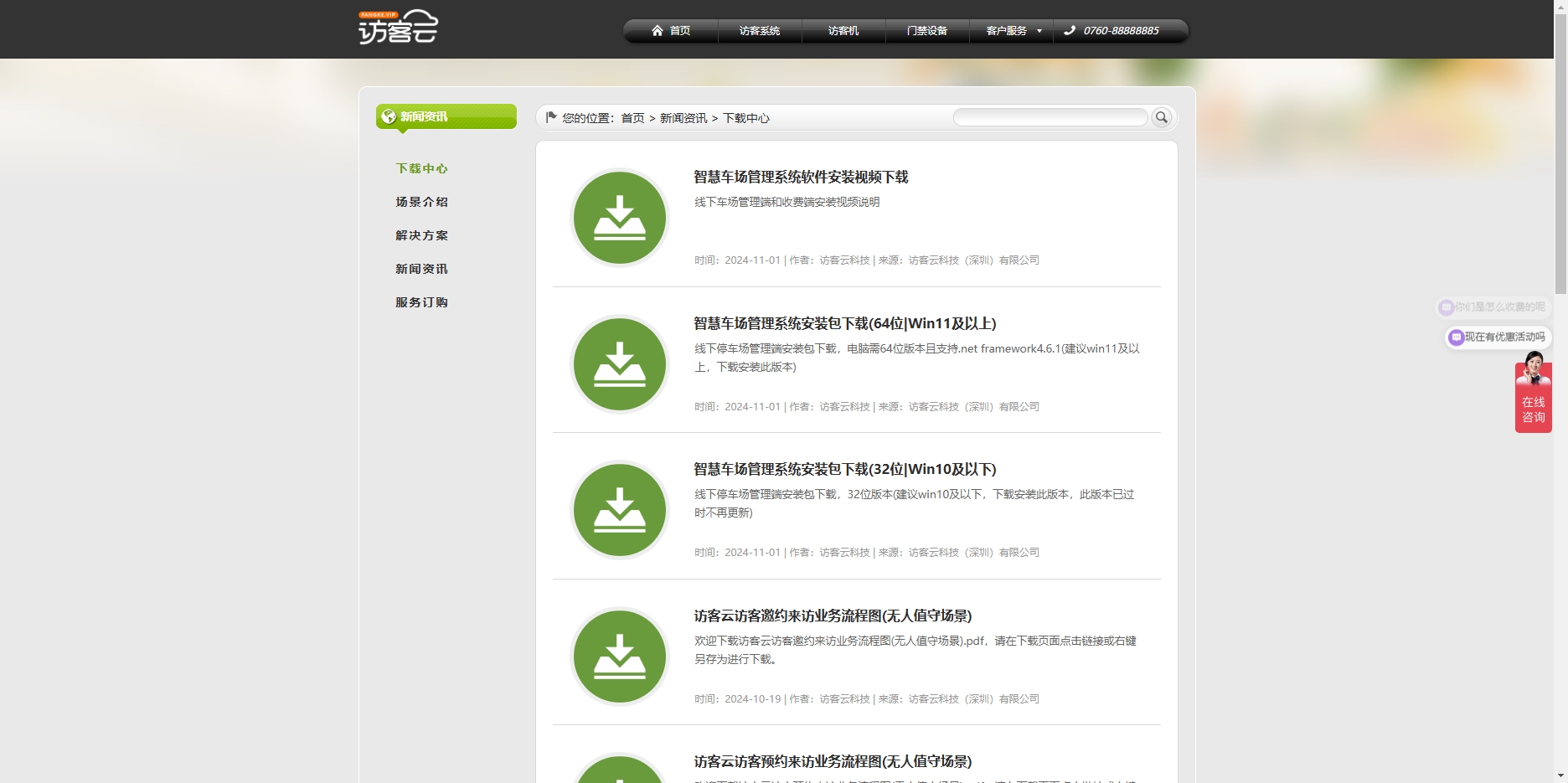Click the red 在线咨询 button
The height and width of the screenshot is (783, 1568).
1534,409
